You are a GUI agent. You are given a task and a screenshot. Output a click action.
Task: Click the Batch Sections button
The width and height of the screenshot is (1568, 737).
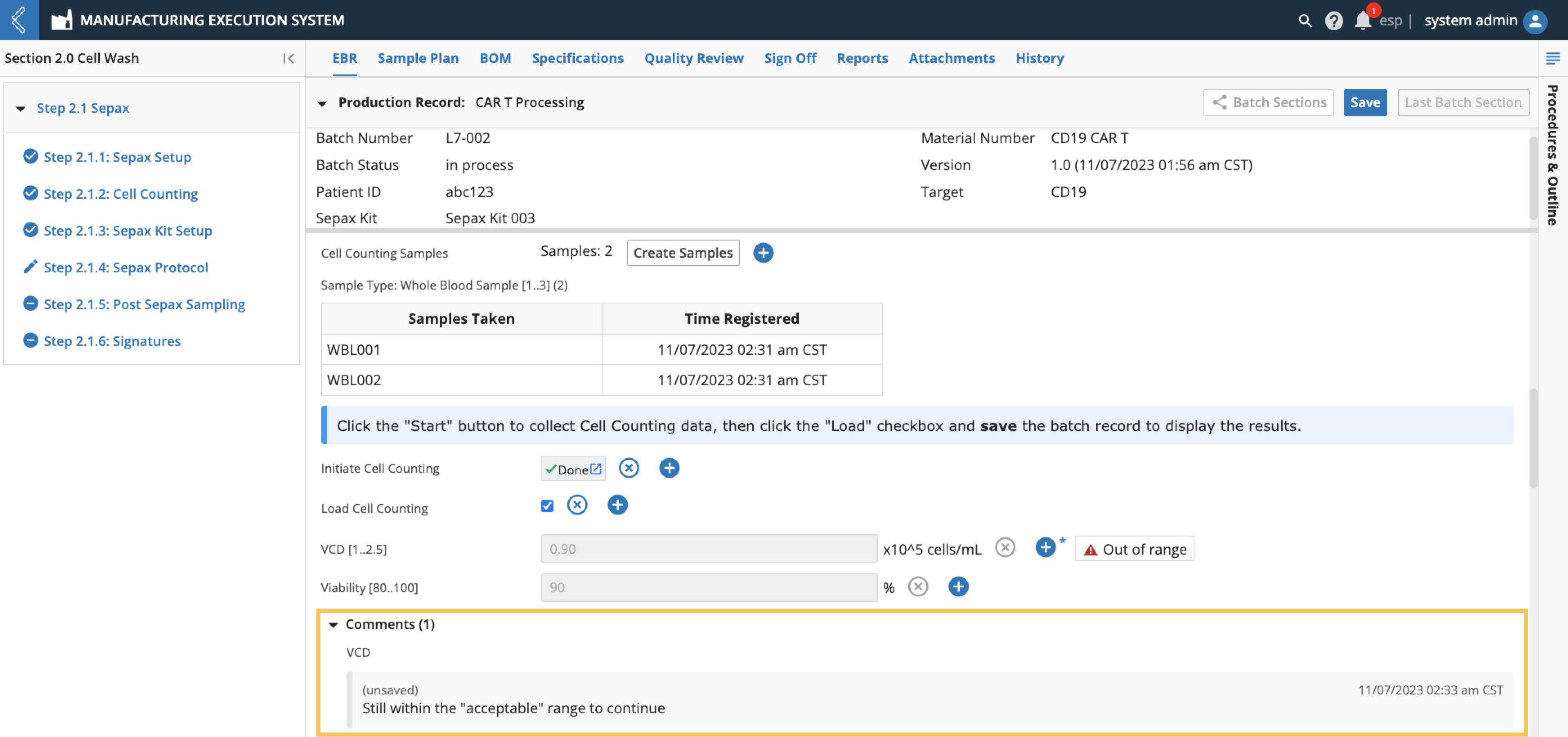tap(1268, 102)
